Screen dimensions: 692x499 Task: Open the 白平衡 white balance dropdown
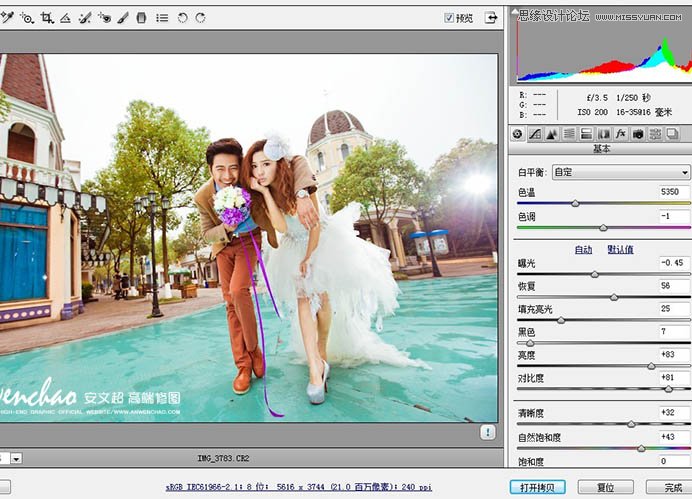click(x=620, y=172)
